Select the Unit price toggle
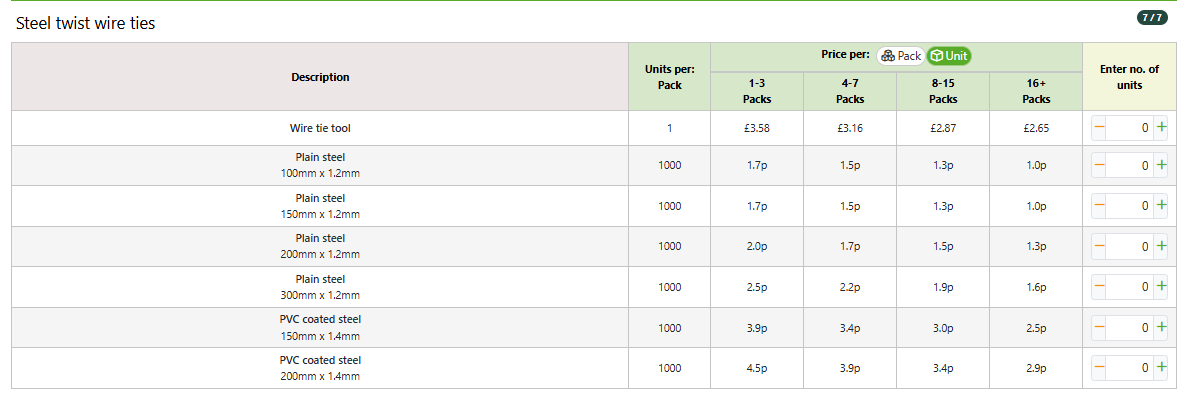The height and width of the screenshot is (402, 1194). (x=949, y=56)
